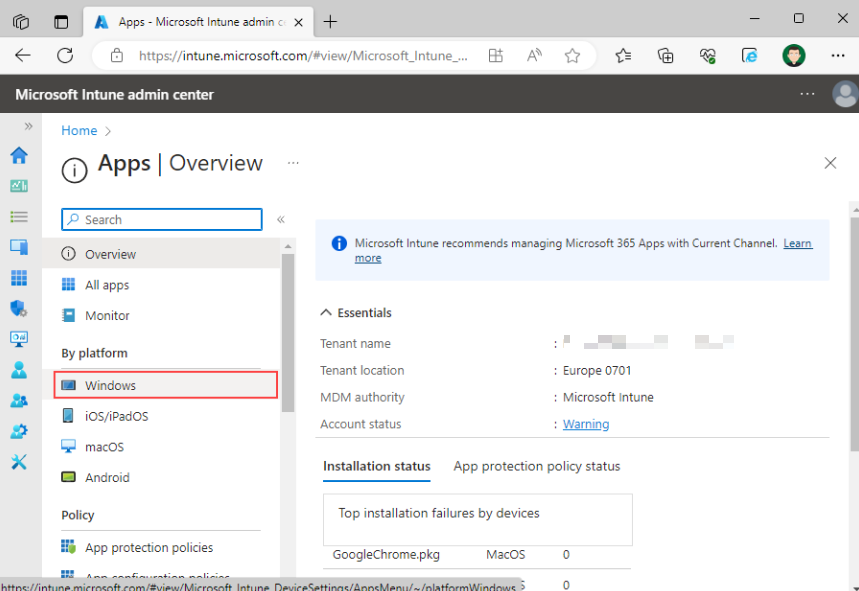Refresh the page
This screenshot has width=859, height=591.
point(65,55)
